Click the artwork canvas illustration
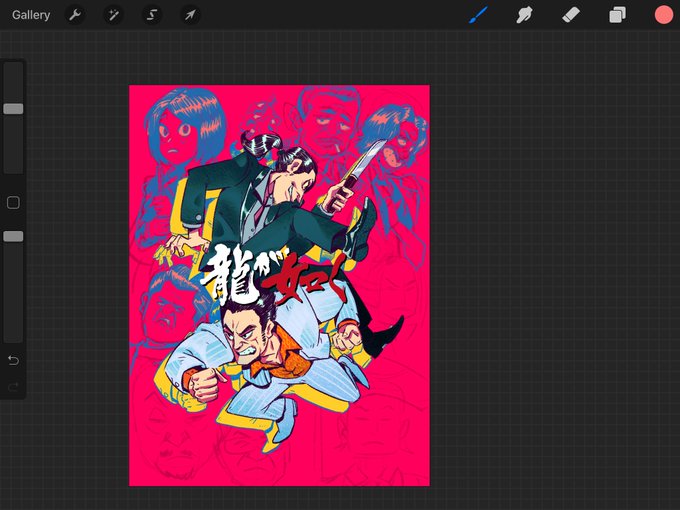Image resolution: width=680 pixels, height=510 pixels. pos(279,285)
